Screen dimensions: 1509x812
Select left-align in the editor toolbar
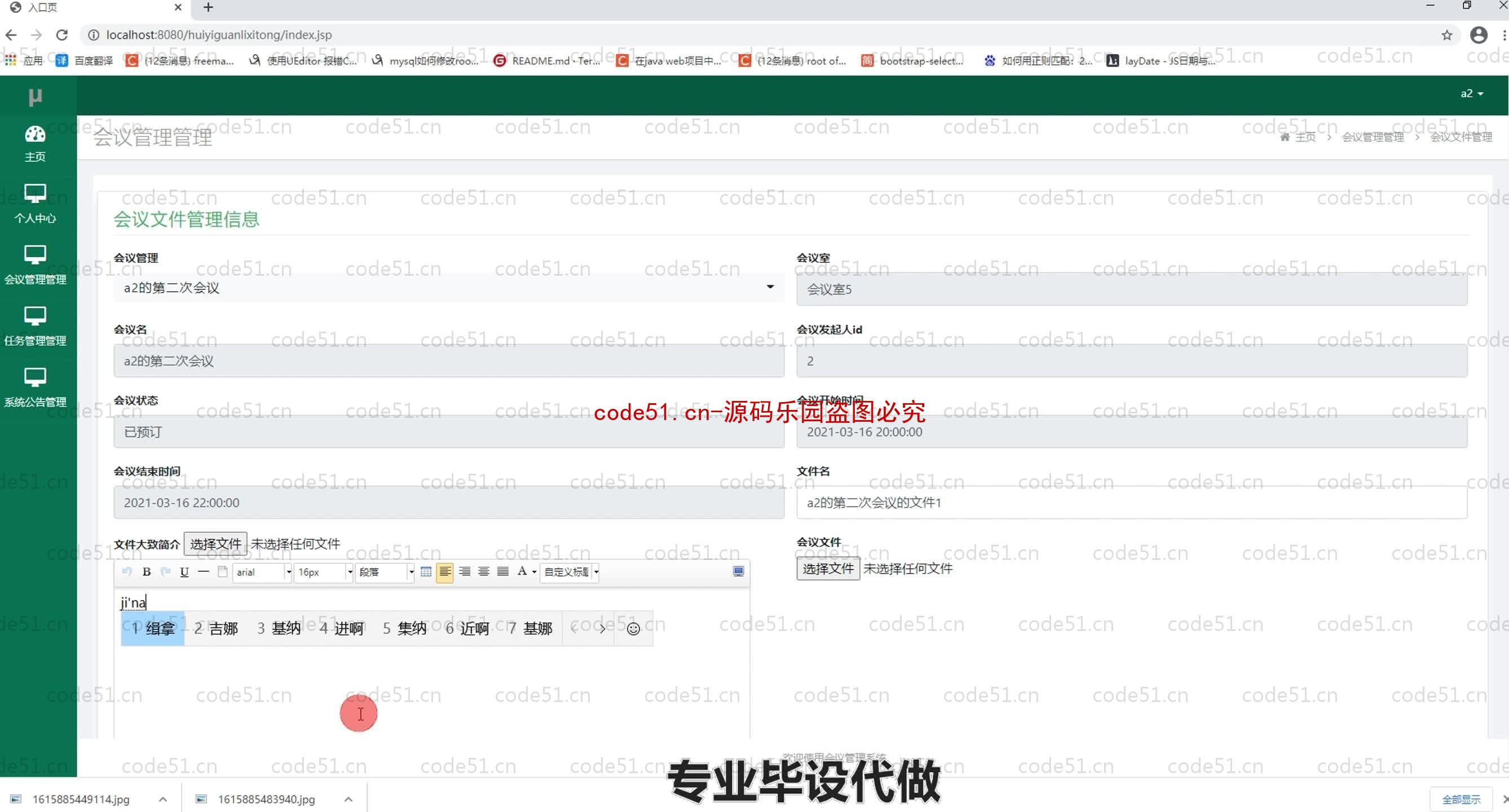click(444, 572)
